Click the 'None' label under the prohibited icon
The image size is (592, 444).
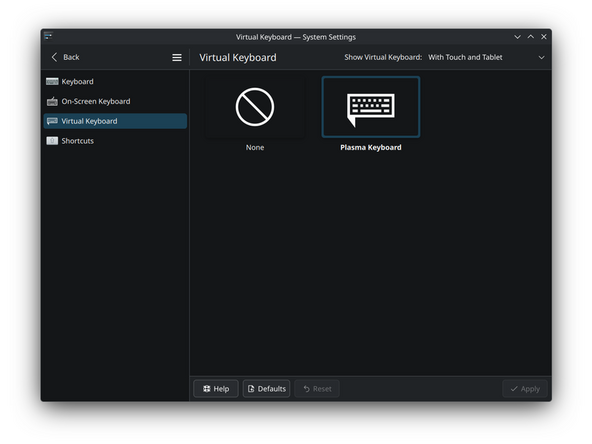(x=255, y=147)
